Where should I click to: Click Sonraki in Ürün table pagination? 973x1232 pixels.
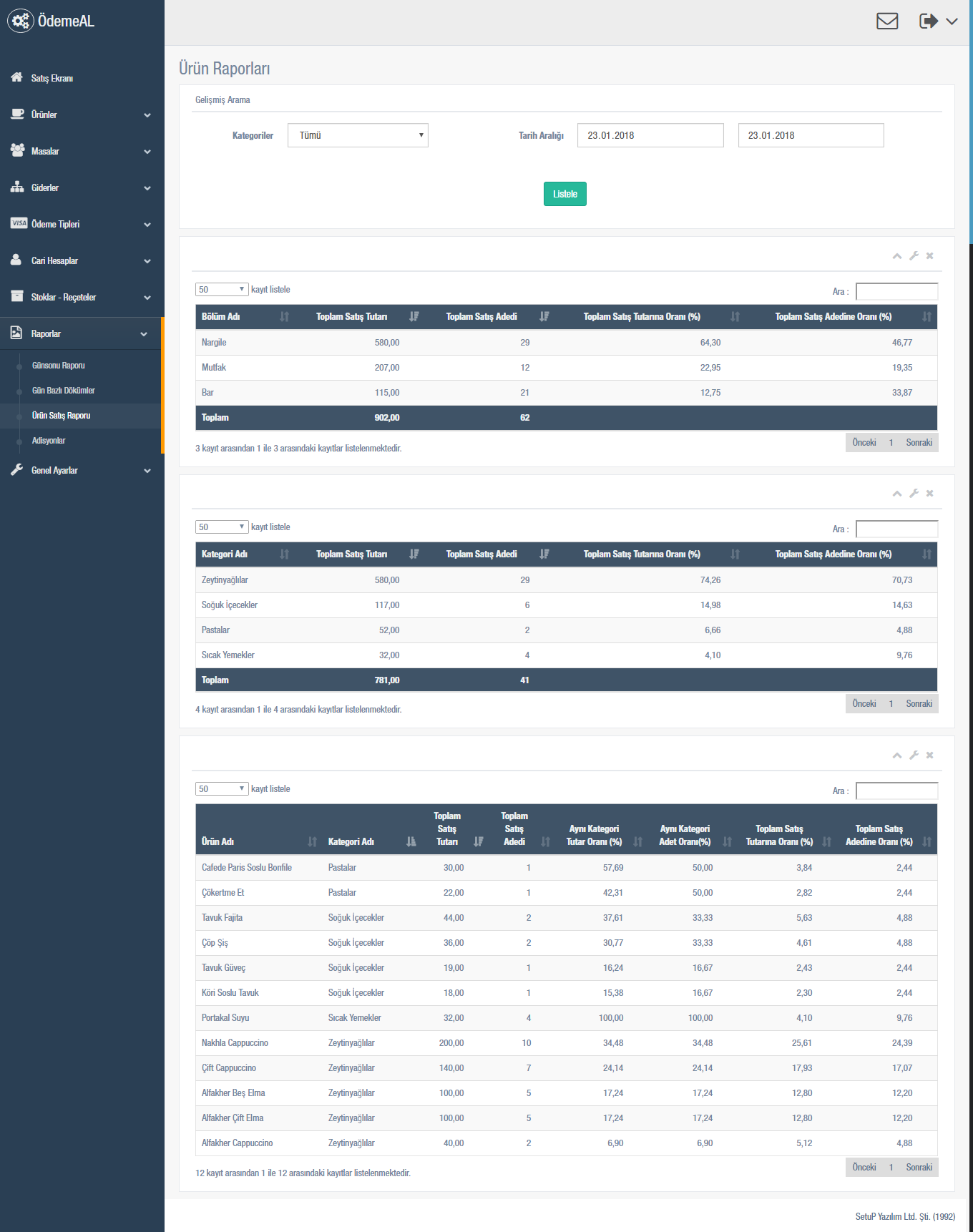(919, 1167)
